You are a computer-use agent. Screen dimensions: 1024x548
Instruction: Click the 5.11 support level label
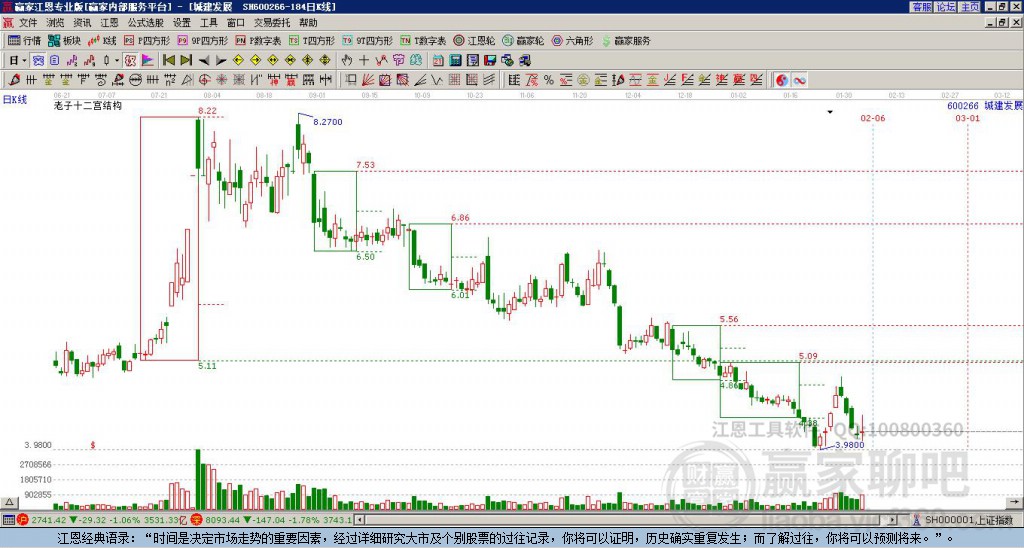[x=207, y=366]
